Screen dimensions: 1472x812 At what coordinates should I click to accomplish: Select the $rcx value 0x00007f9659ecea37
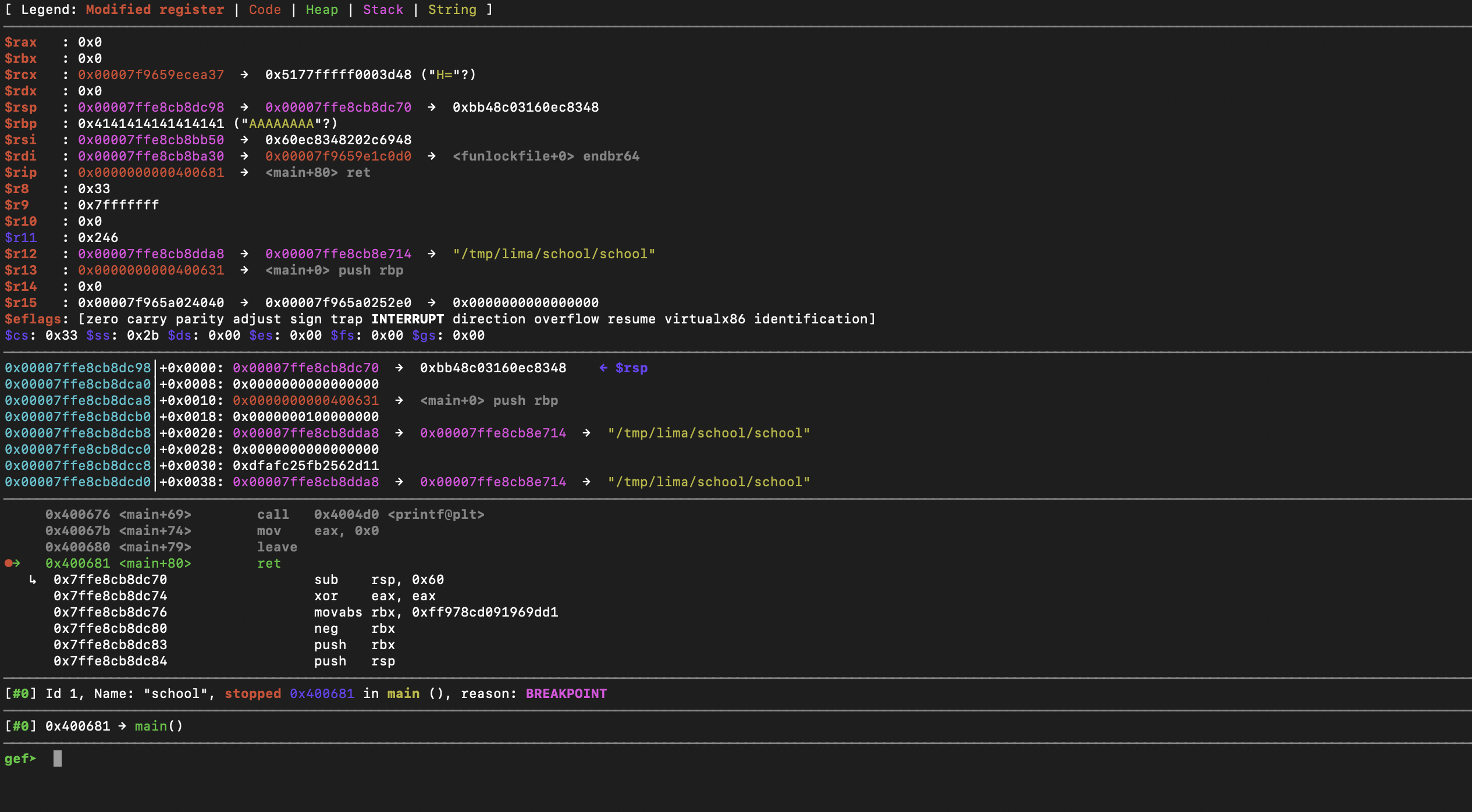tap(151, 75)
